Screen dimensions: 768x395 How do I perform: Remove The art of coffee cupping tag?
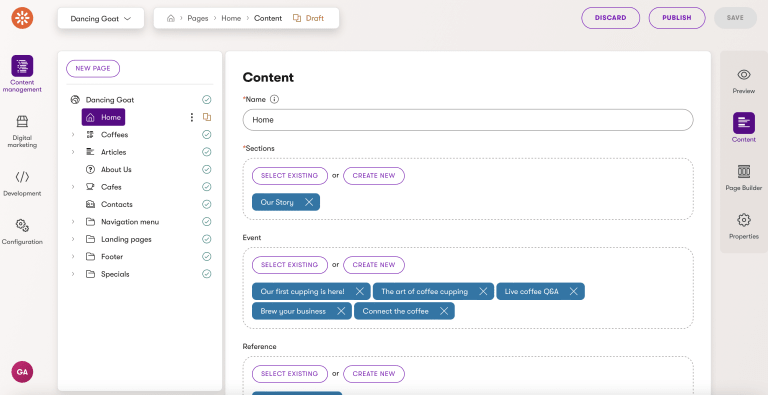click(483, 292)
